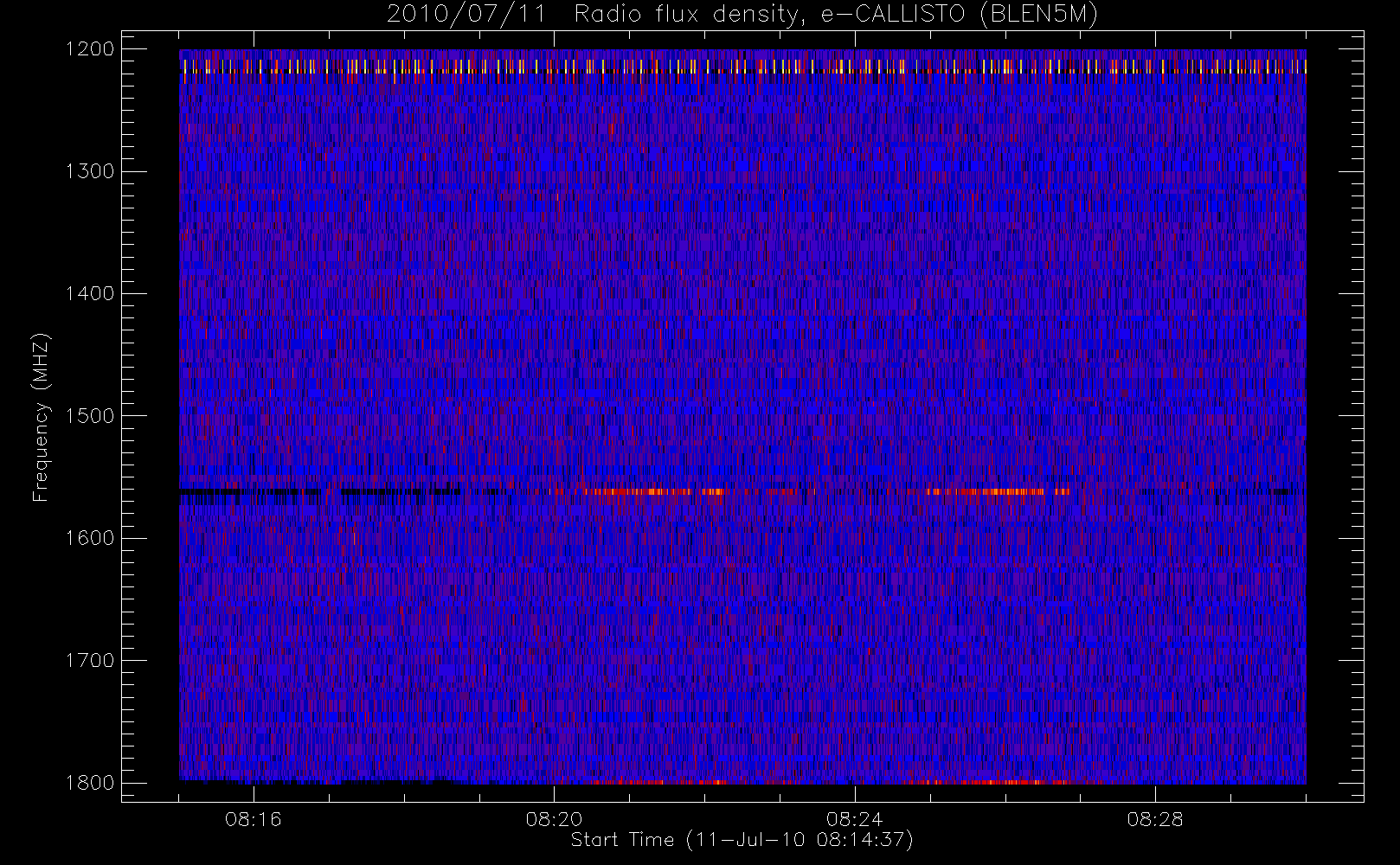Click the 08:16 time tick label
Viewport: 1400px width, 865px height.
254,819
